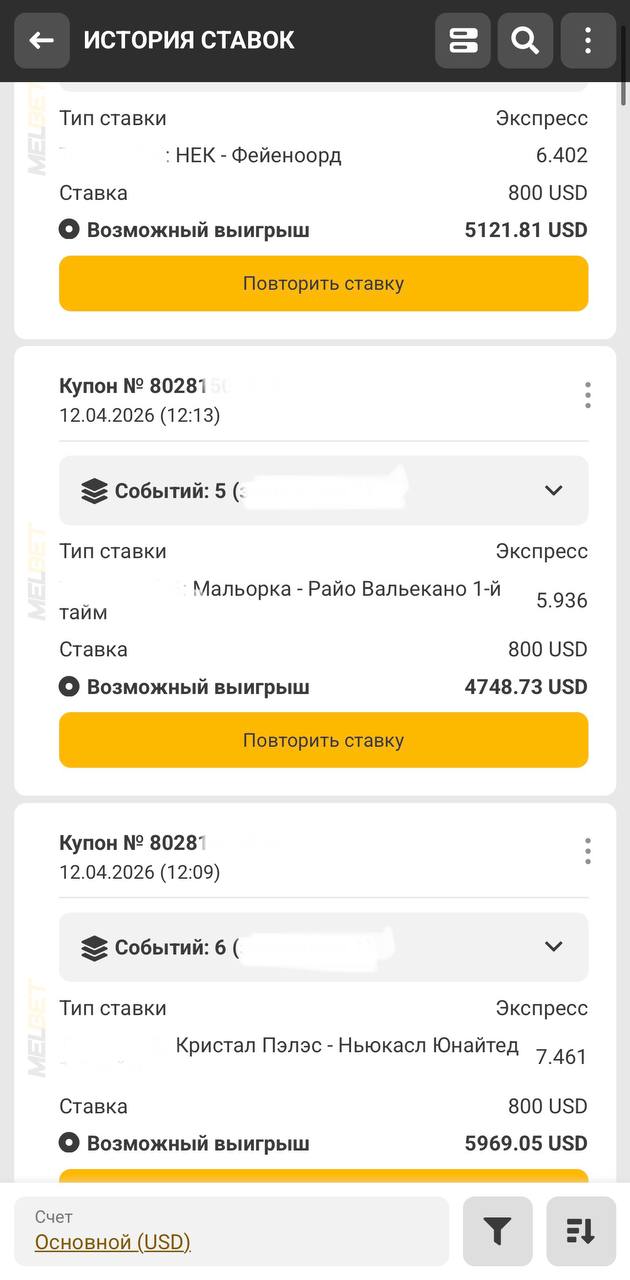Repeat the Мальорка - Райо Вальекано bet

pyautogui.click(x=323, y=740)
